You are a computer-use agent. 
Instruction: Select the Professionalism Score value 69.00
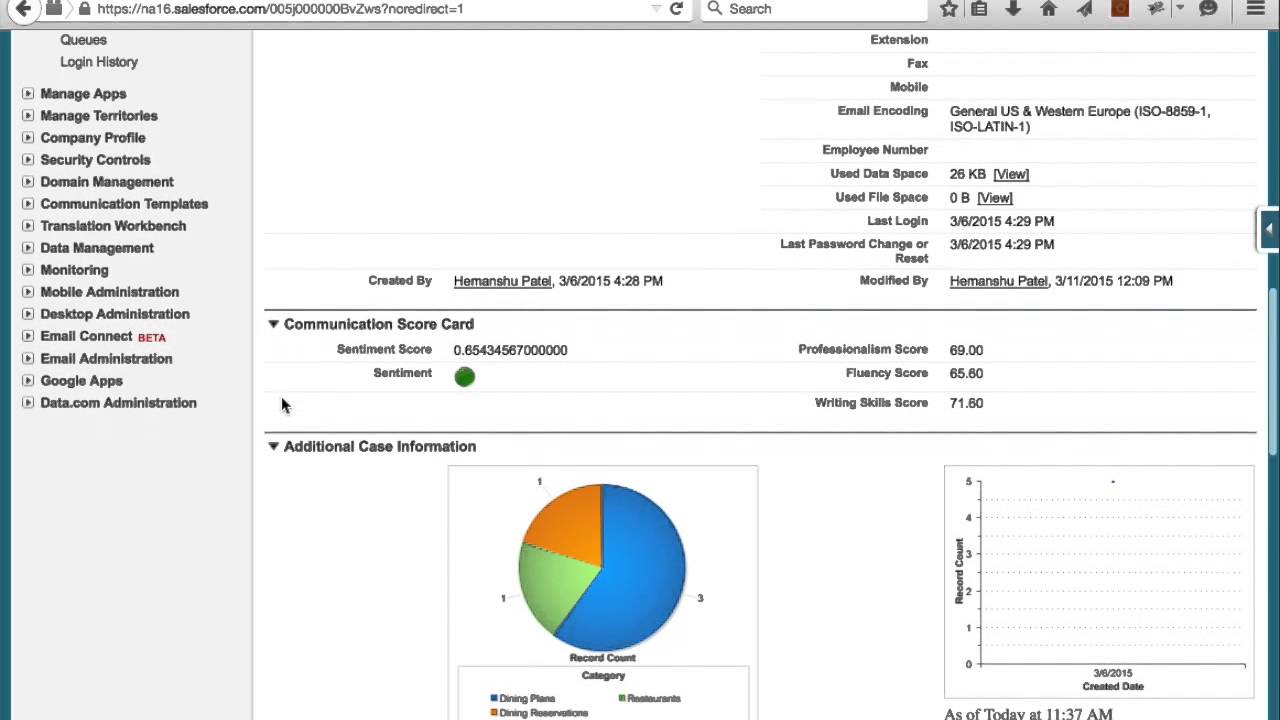pyautogui.click(x=966, y=350)
